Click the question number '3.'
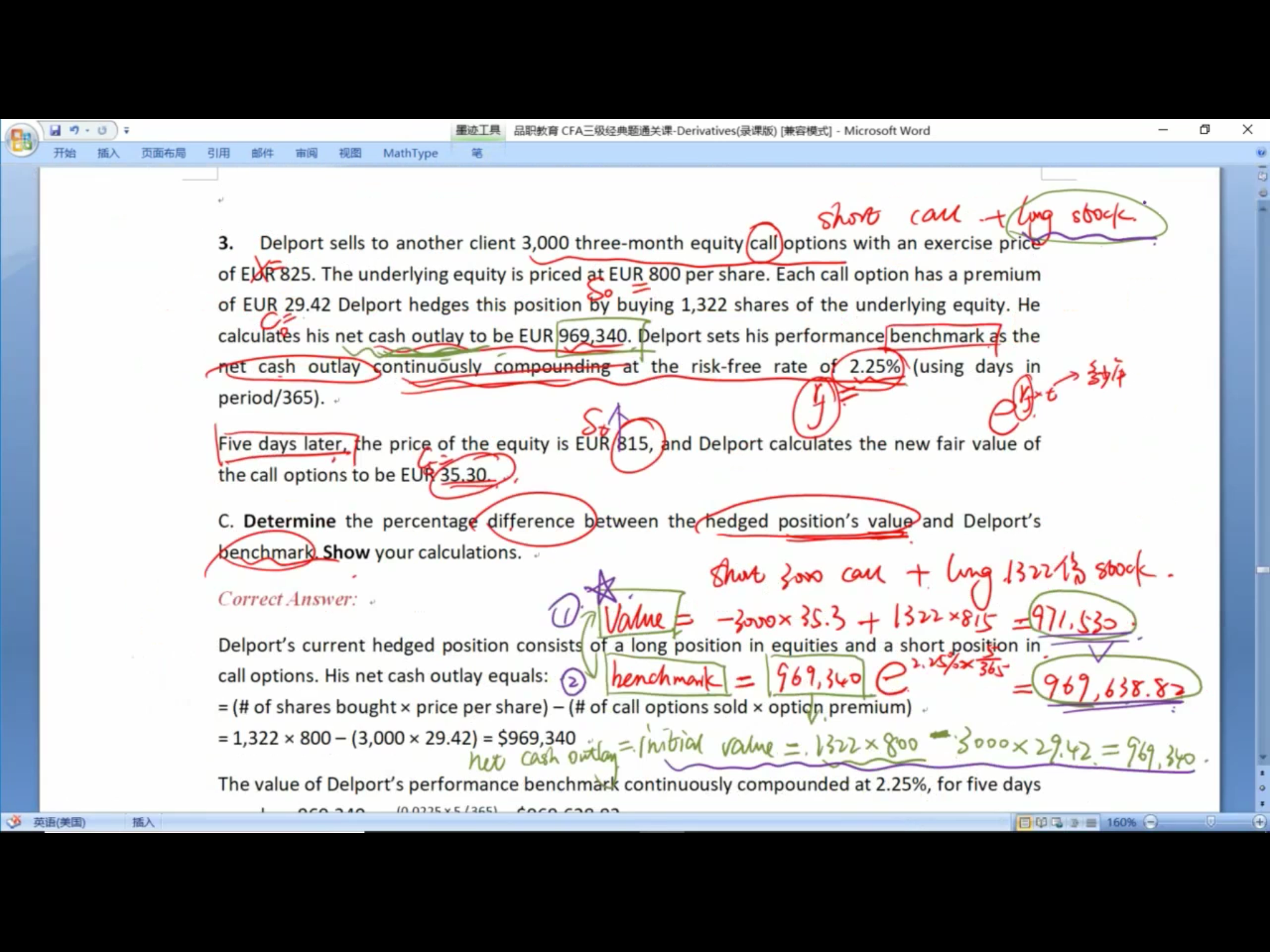 pyautogui.click(x=226, y=243)
